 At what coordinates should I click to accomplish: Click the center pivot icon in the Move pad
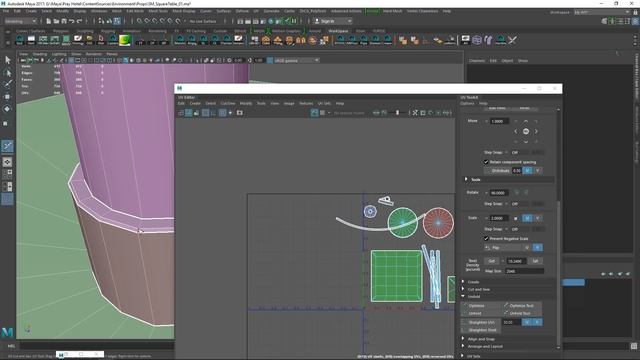pyautogui.click(x=526, y=131)
